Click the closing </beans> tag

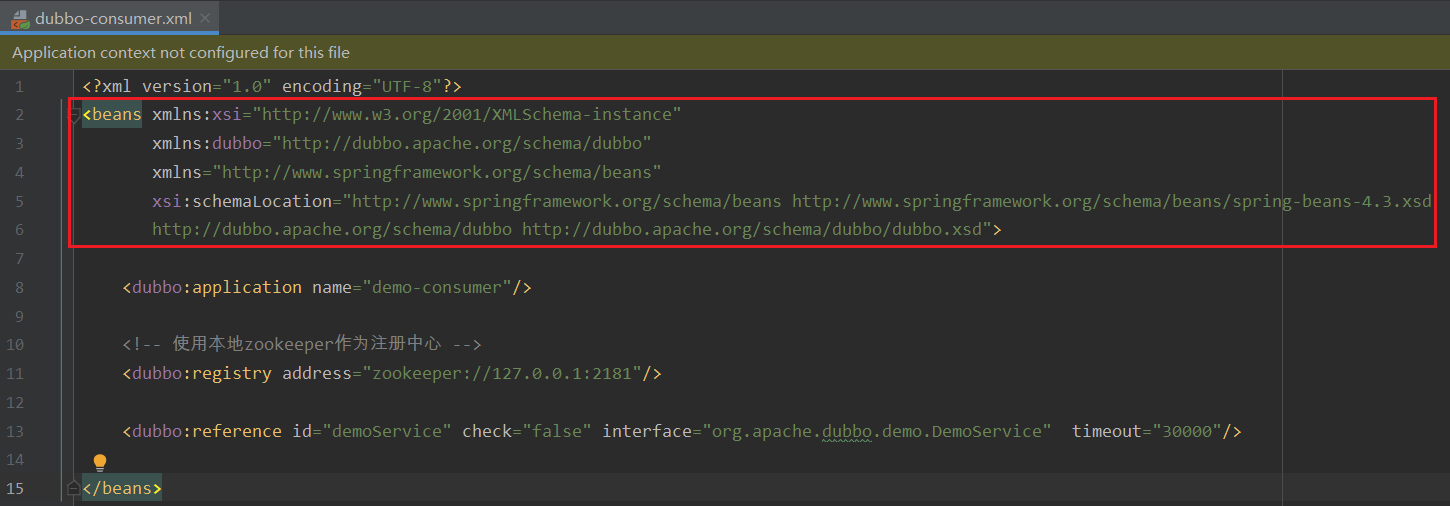121,488
